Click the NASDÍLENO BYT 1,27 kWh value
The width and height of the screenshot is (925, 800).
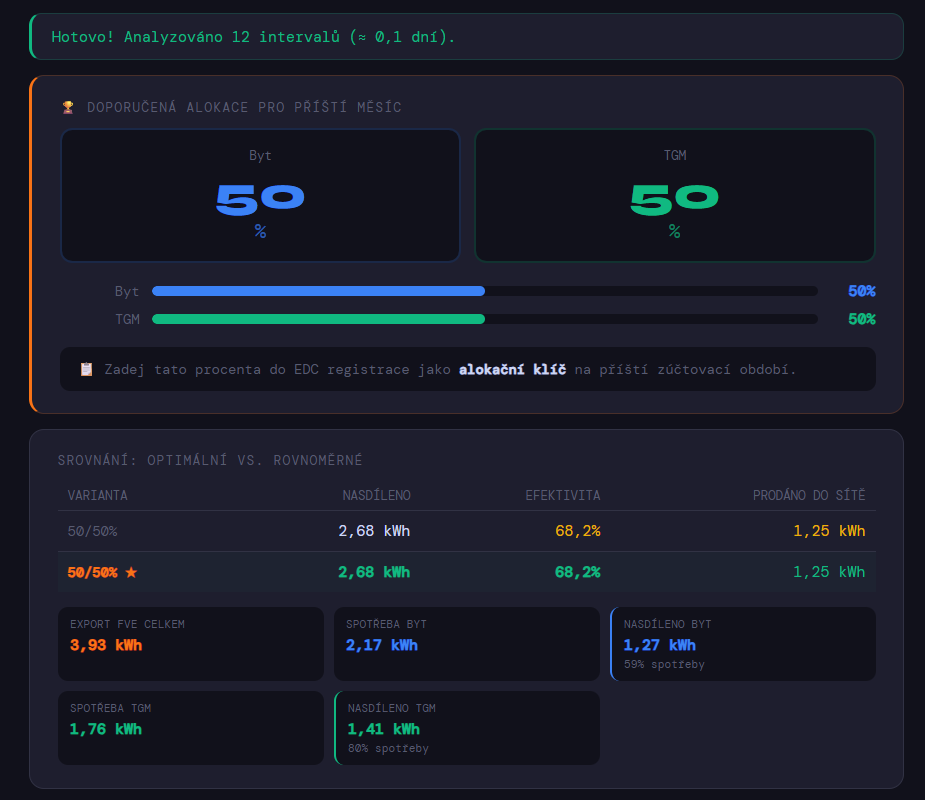660,645
